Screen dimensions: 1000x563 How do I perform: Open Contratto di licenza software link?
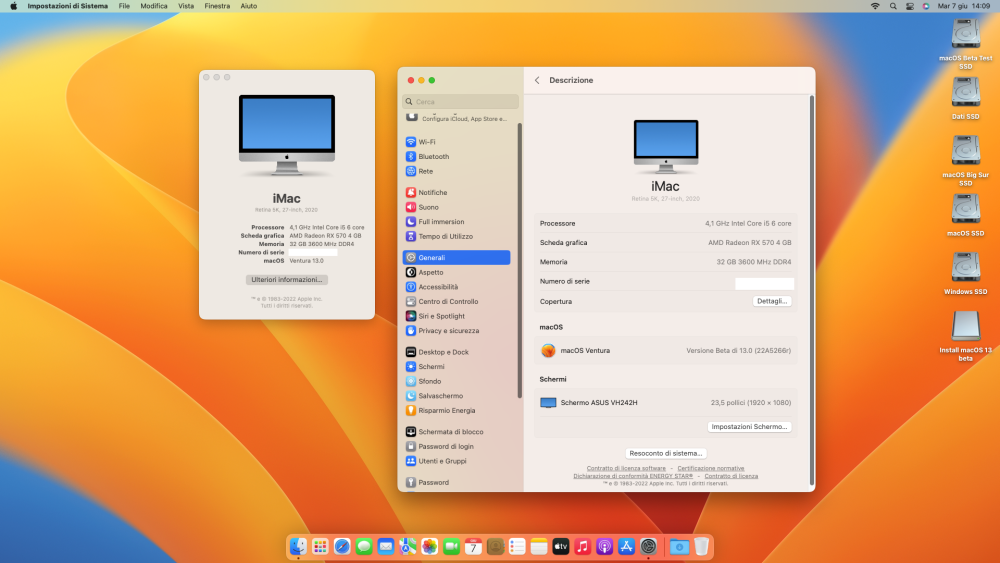tap(626, 468)
